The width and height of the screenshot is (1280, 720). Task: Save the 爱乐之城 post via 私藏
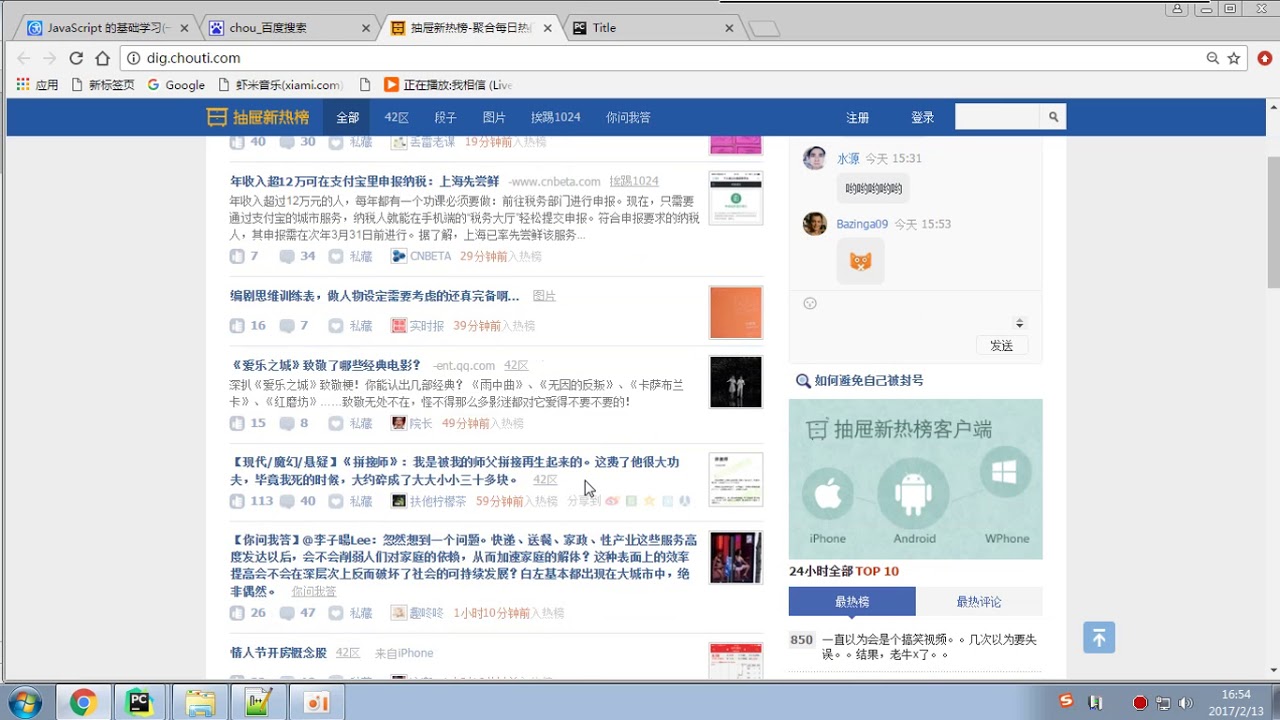click(350, 423)
